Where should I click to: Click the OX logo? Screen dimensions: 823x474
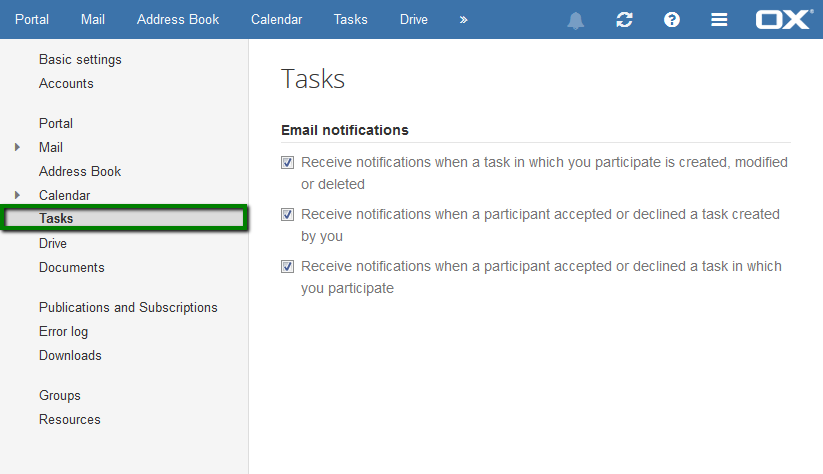pos(784,19)
